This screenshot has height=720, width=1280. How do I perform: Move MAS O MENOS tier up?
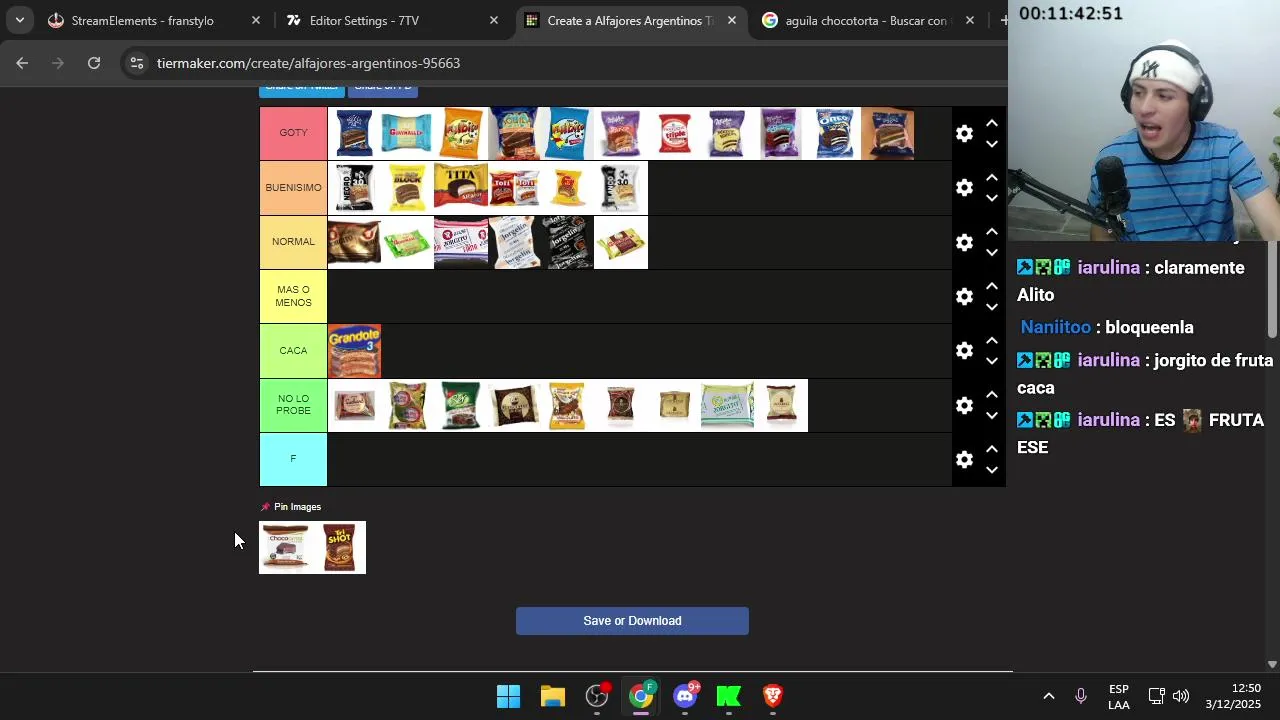[991, 286]
